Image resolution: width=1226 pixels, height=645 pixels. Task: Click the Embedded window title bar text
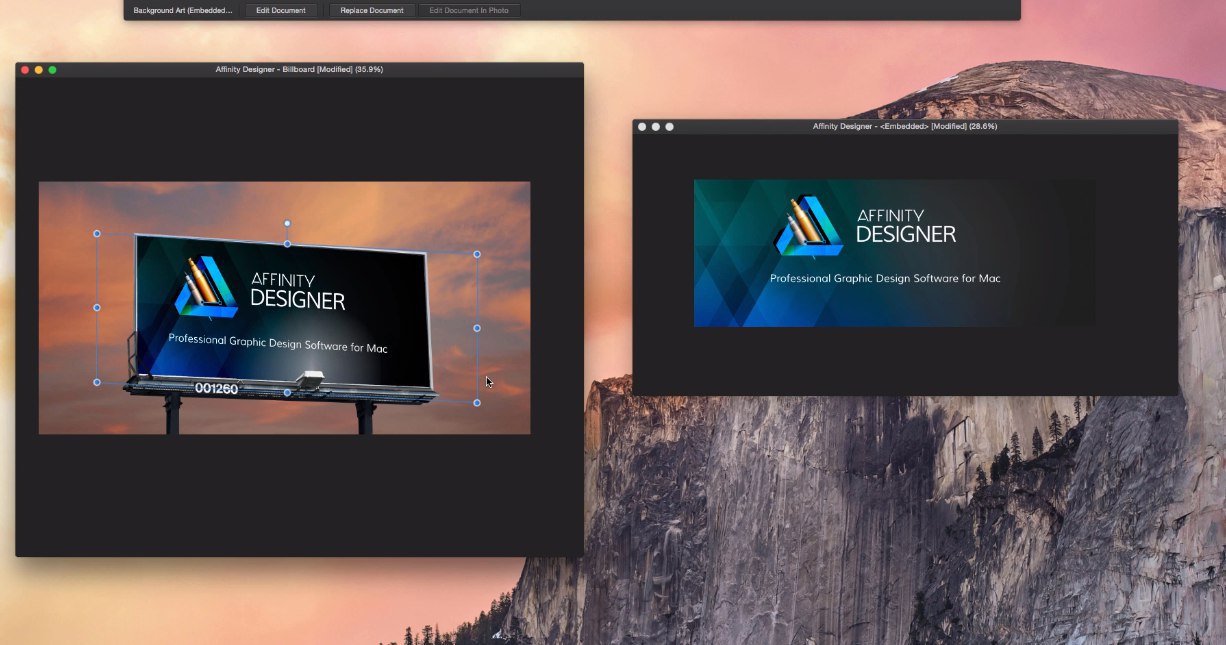point(905,127)
